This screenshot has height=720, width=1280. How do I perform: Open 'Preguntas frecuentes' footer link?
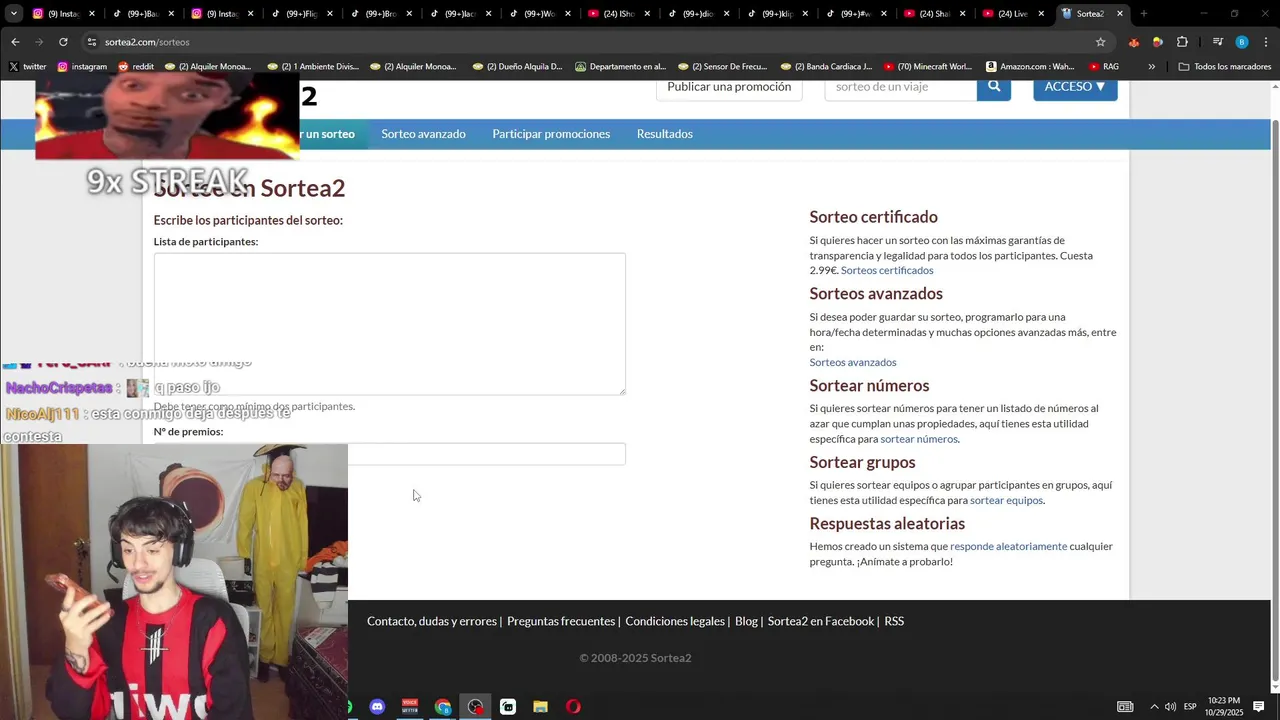coord(561,621)
